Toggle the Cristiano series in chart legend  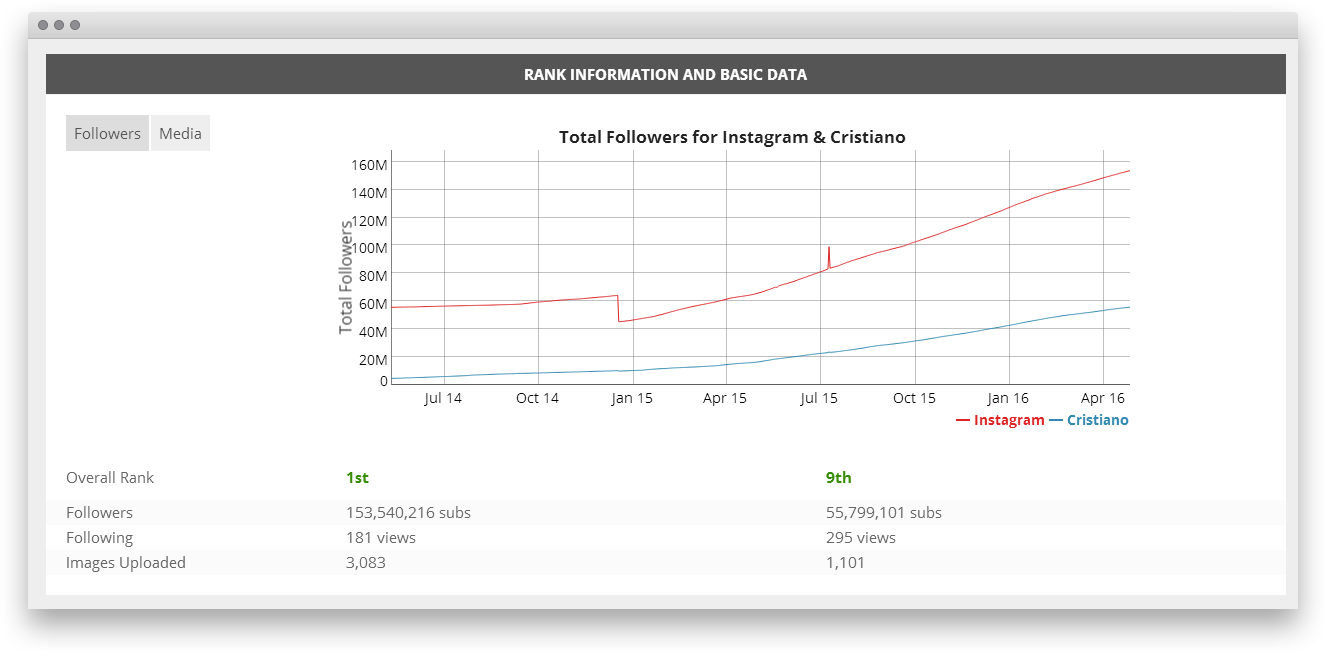(1089, 420)
